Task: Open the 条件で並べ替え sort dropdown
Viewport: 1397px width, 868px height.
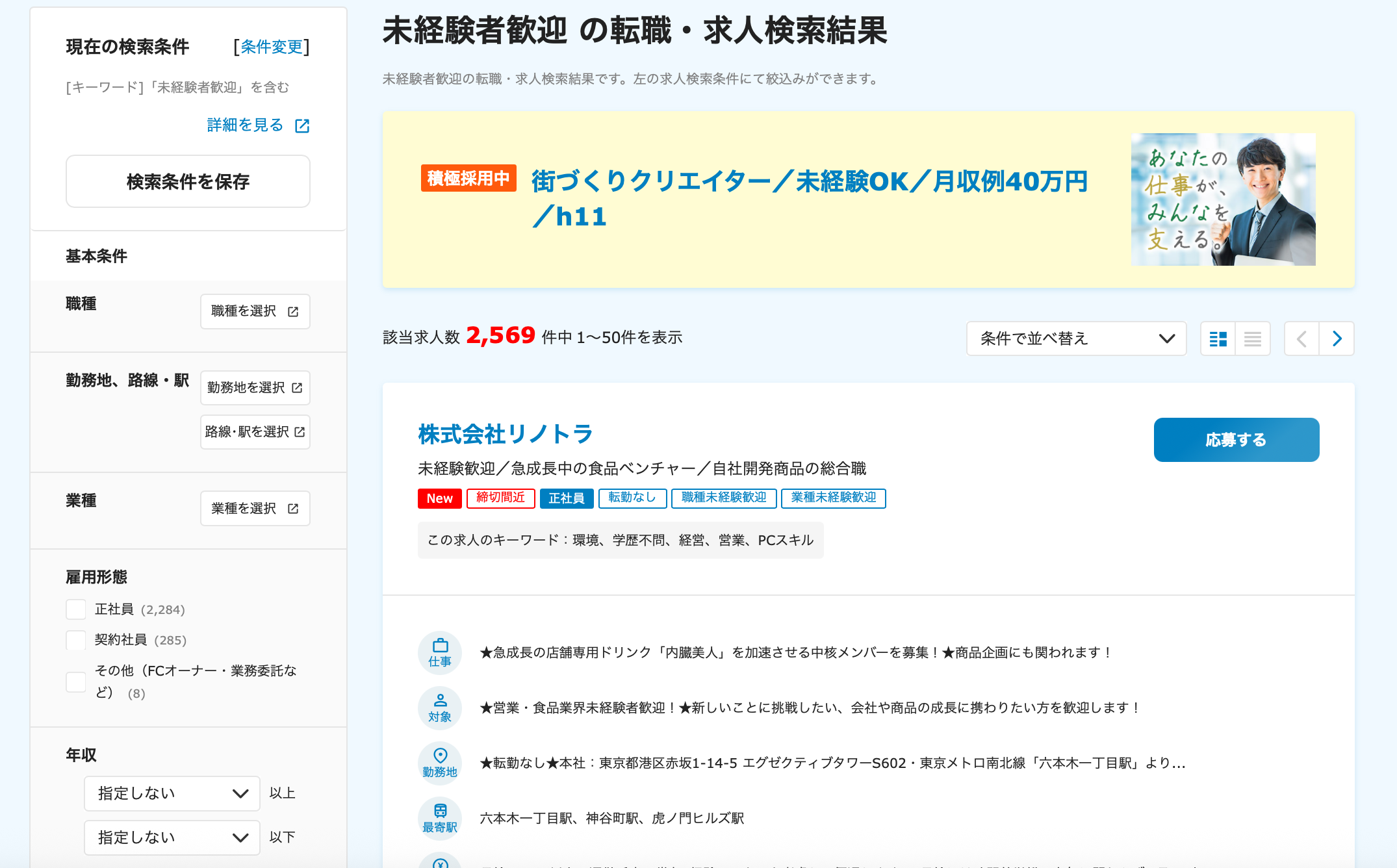Action: pos(1076,338)
